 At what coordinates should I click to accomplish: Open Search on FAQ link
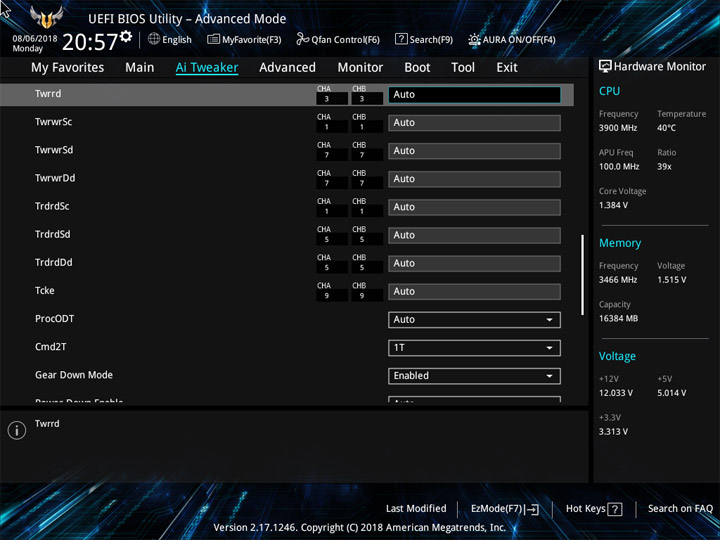[680, 508]
